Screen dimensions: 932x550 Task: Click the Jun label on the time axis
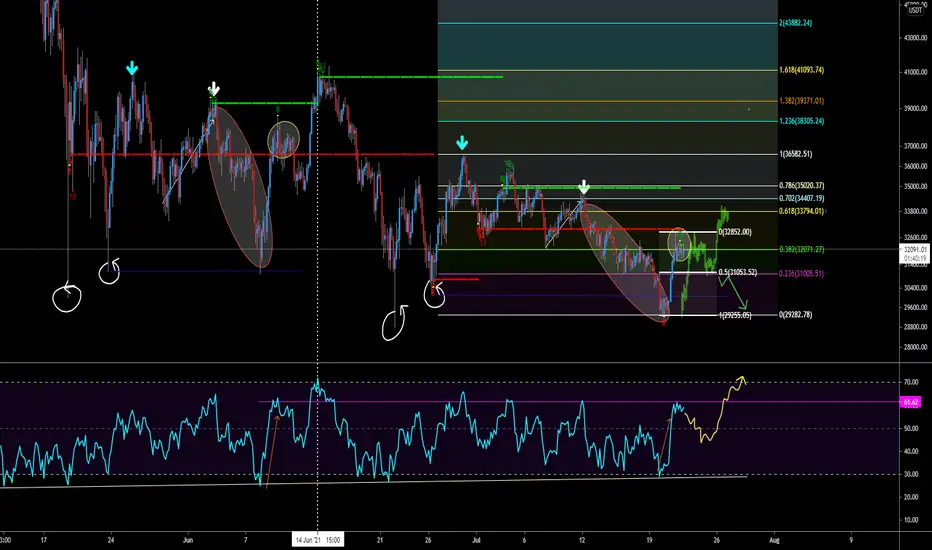188,540
